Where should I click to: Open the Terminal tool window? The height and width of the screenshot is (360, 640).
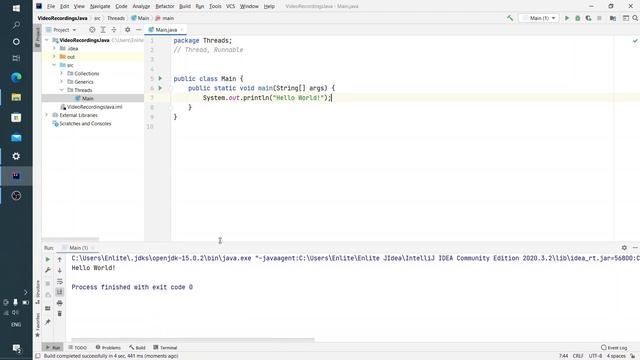pos(165,348)
